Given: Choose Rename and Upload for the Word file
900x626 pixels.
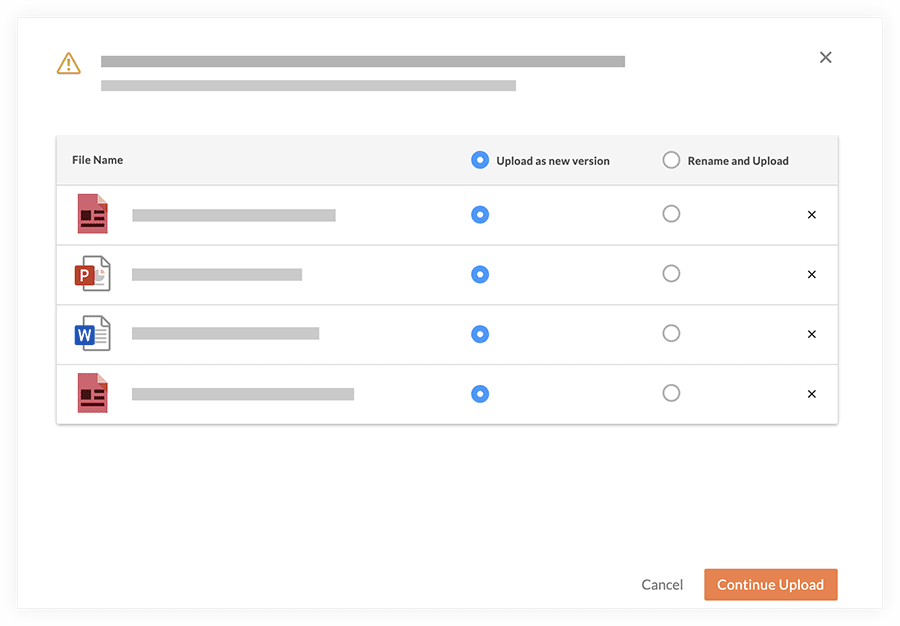Looking at the screenshot, I should pos(671,334).
